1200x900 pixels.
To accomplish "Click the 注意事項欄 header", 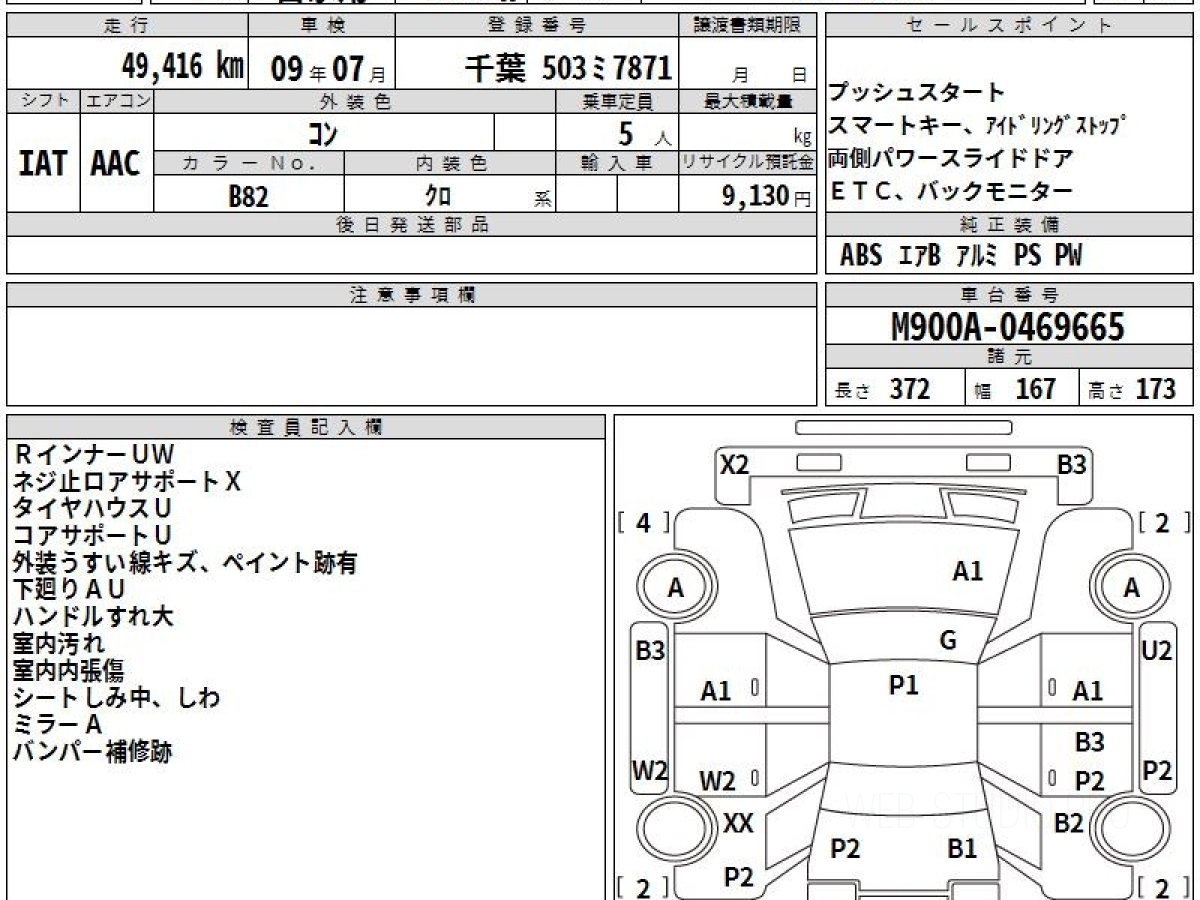I will (x=412, y=295).
